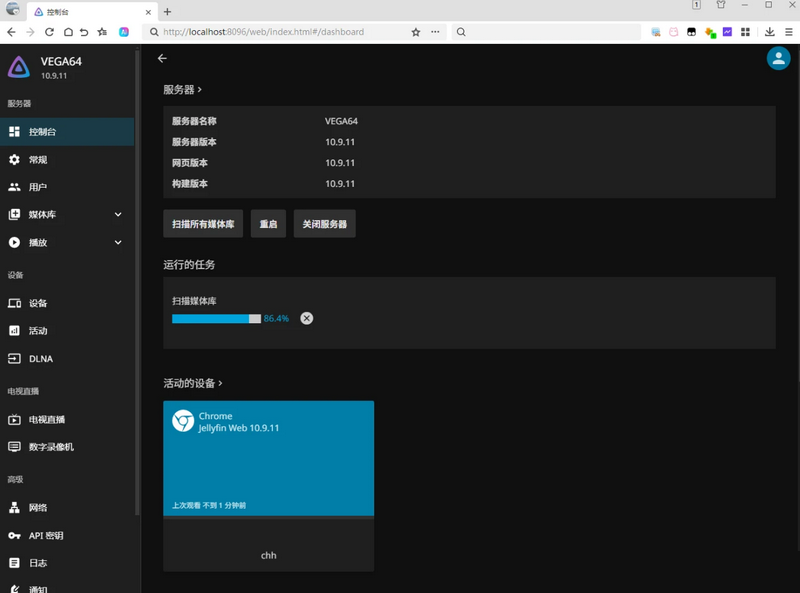This screenshot has width=800, height=593.
Task: Click the dashboard back arrow
Action: [162, 59]
